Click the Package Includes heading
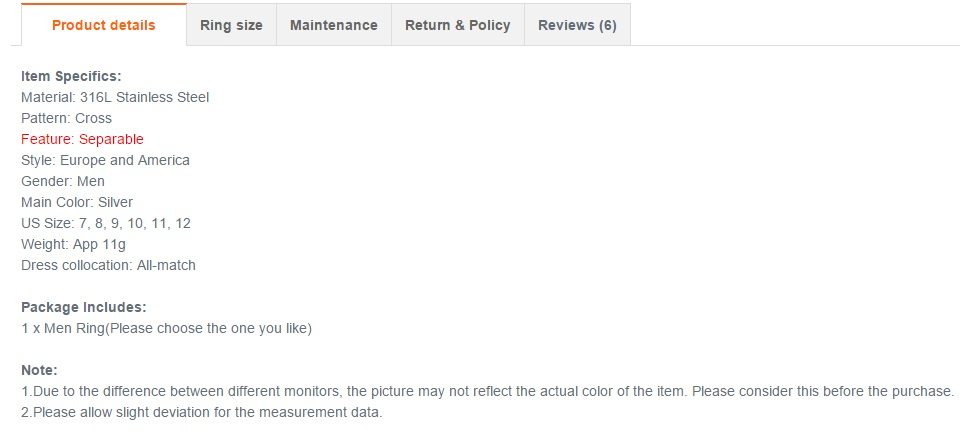Viewport: 960px width, 447px height. pos(84,307)
